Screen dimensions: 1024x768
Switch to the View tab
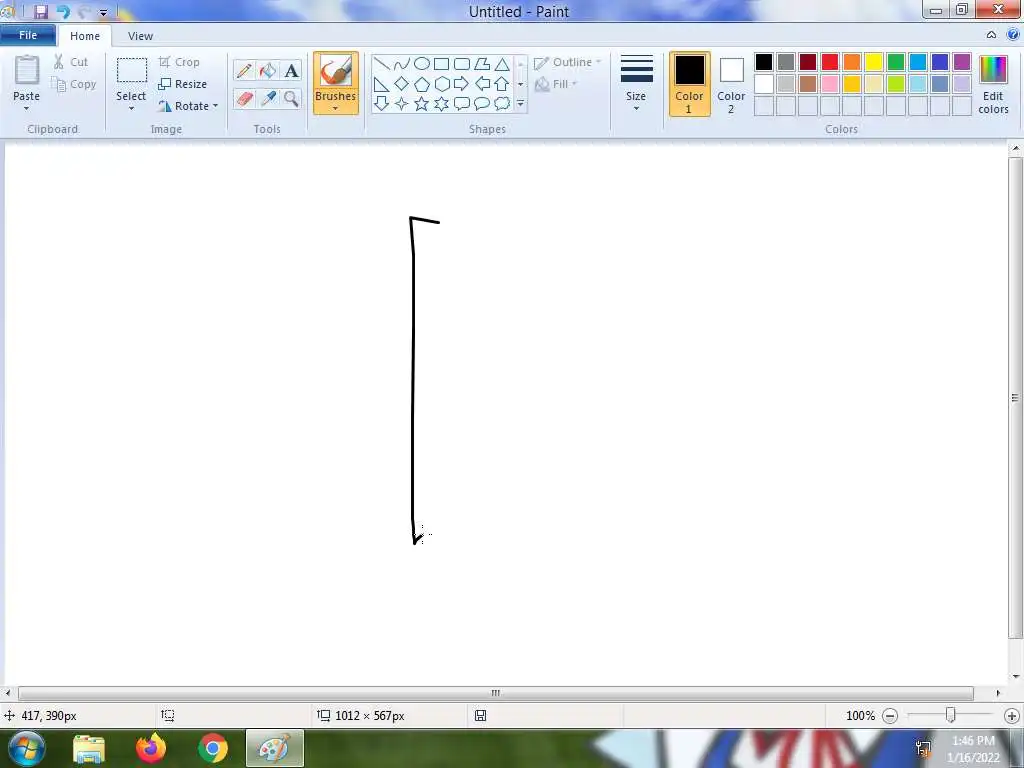pos(140,36)
